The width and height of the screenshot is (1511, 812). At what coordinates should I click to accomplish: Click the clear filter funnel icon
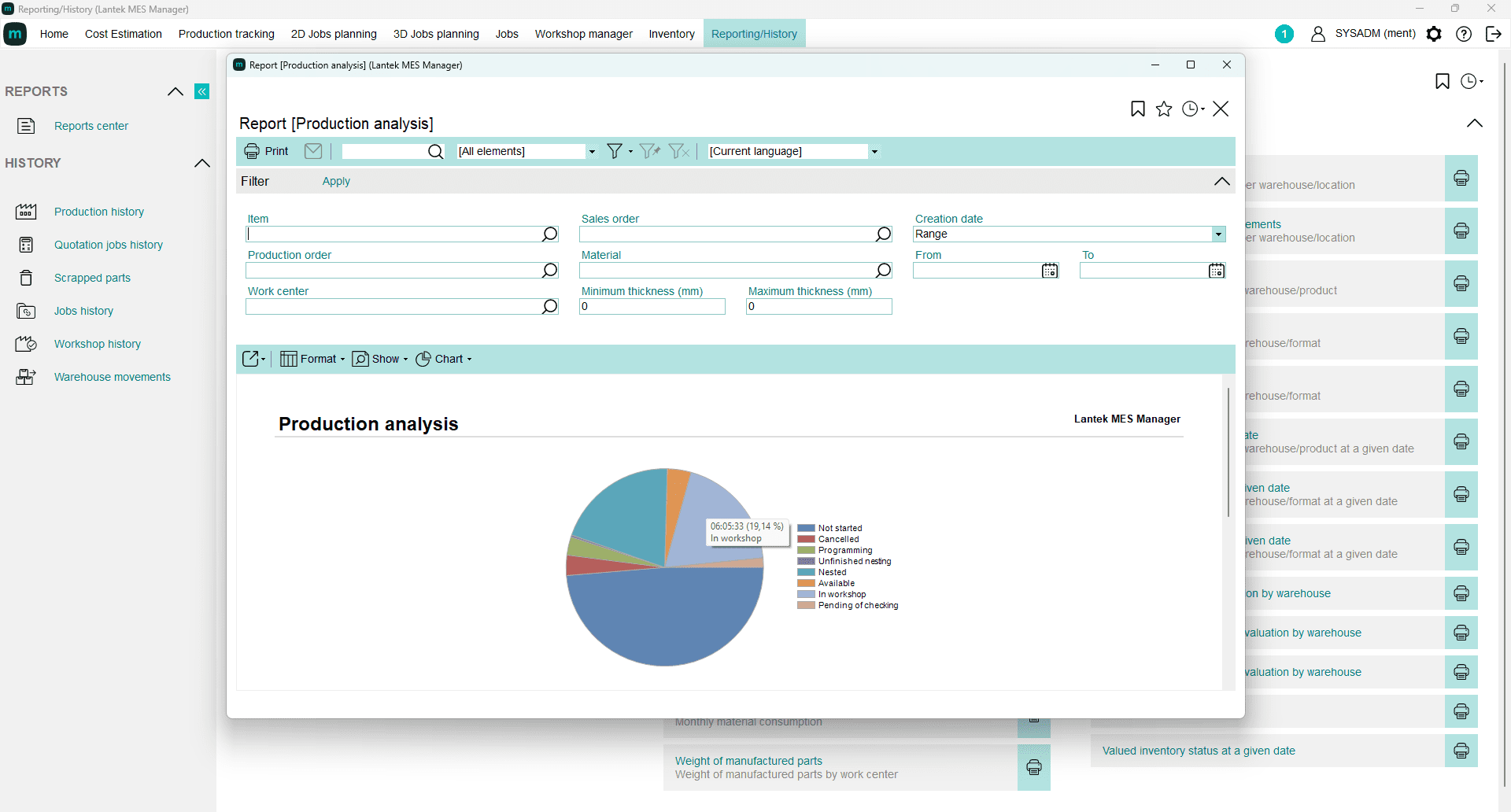tap(678, 151)
